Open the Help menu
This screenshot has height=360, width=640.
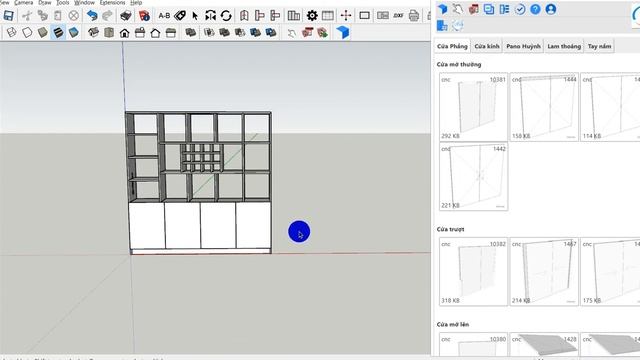point(136,2)
